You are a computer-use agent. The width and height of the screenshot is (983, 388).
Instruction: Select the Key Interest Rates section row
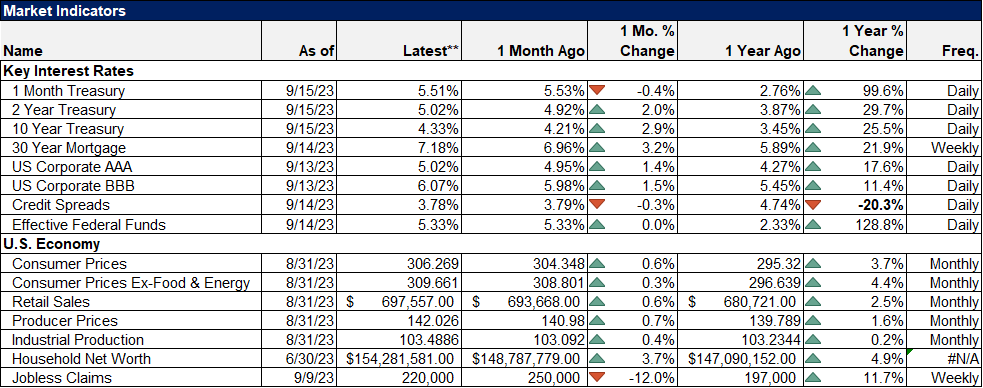coord(492,71)
